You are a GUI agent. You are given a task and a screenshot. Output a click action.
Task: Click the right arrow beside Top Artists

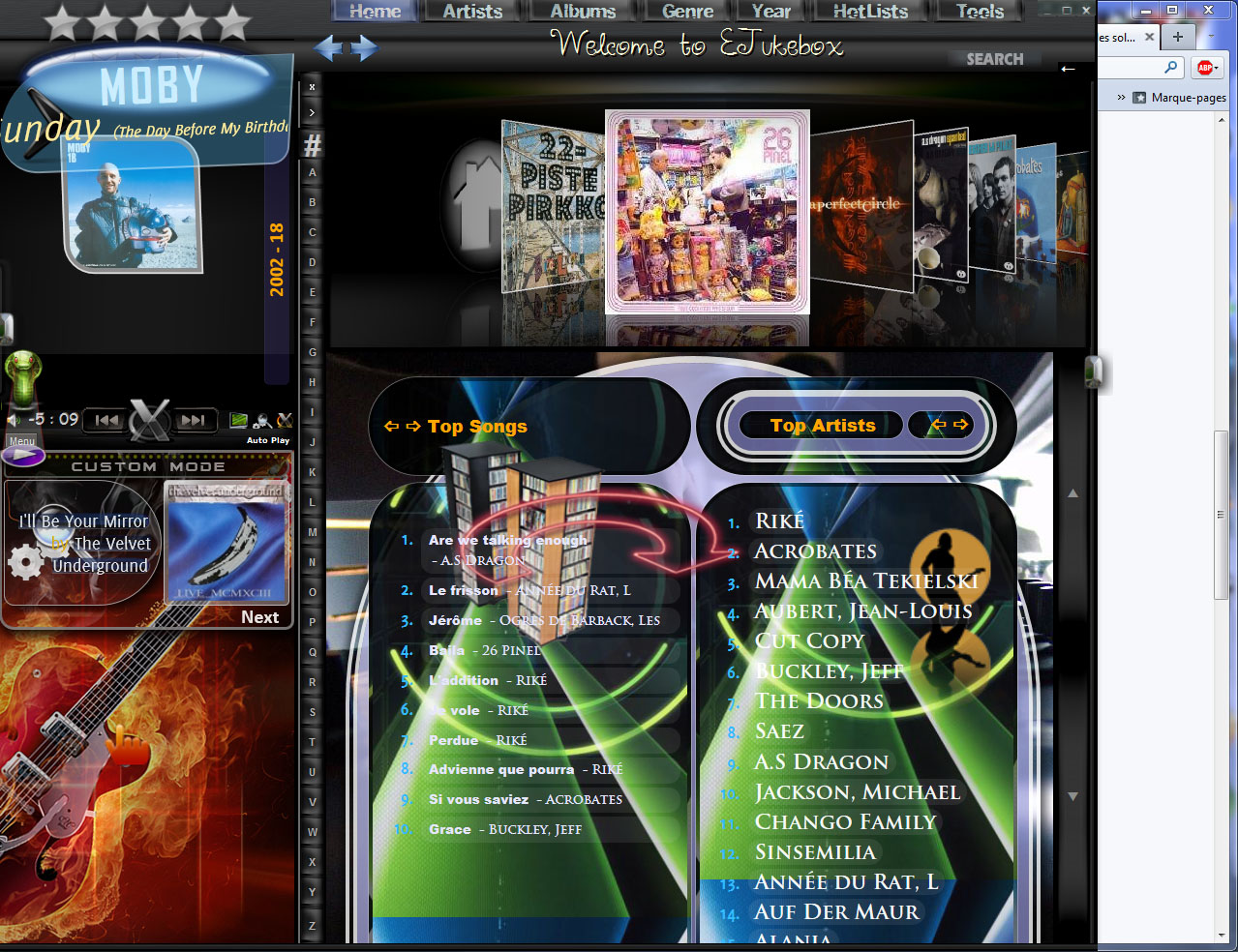[x=960, y=425]
